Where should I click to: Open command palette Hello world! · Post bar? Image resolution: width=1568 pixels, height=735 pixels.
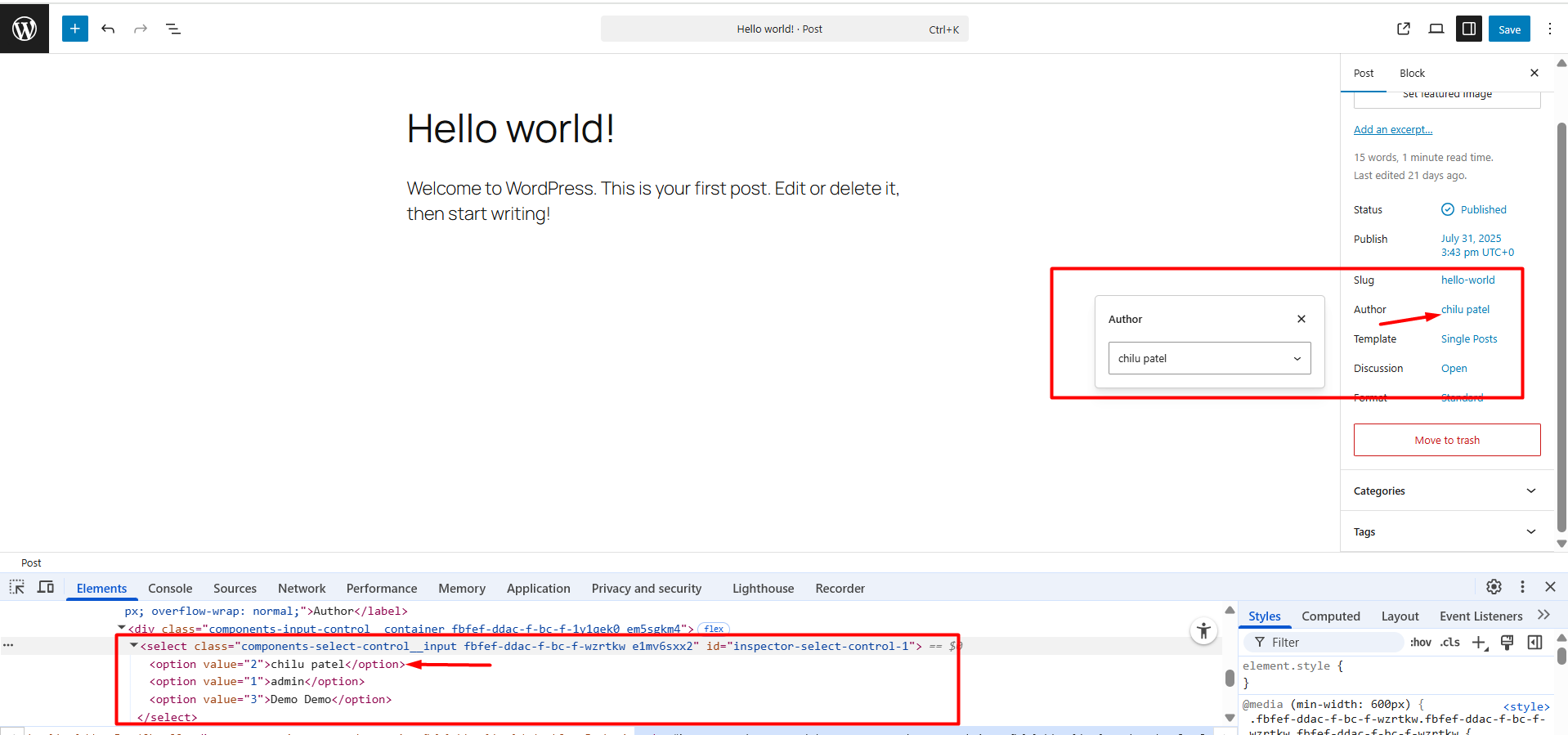pyautogui.click(x=784, y=29)
